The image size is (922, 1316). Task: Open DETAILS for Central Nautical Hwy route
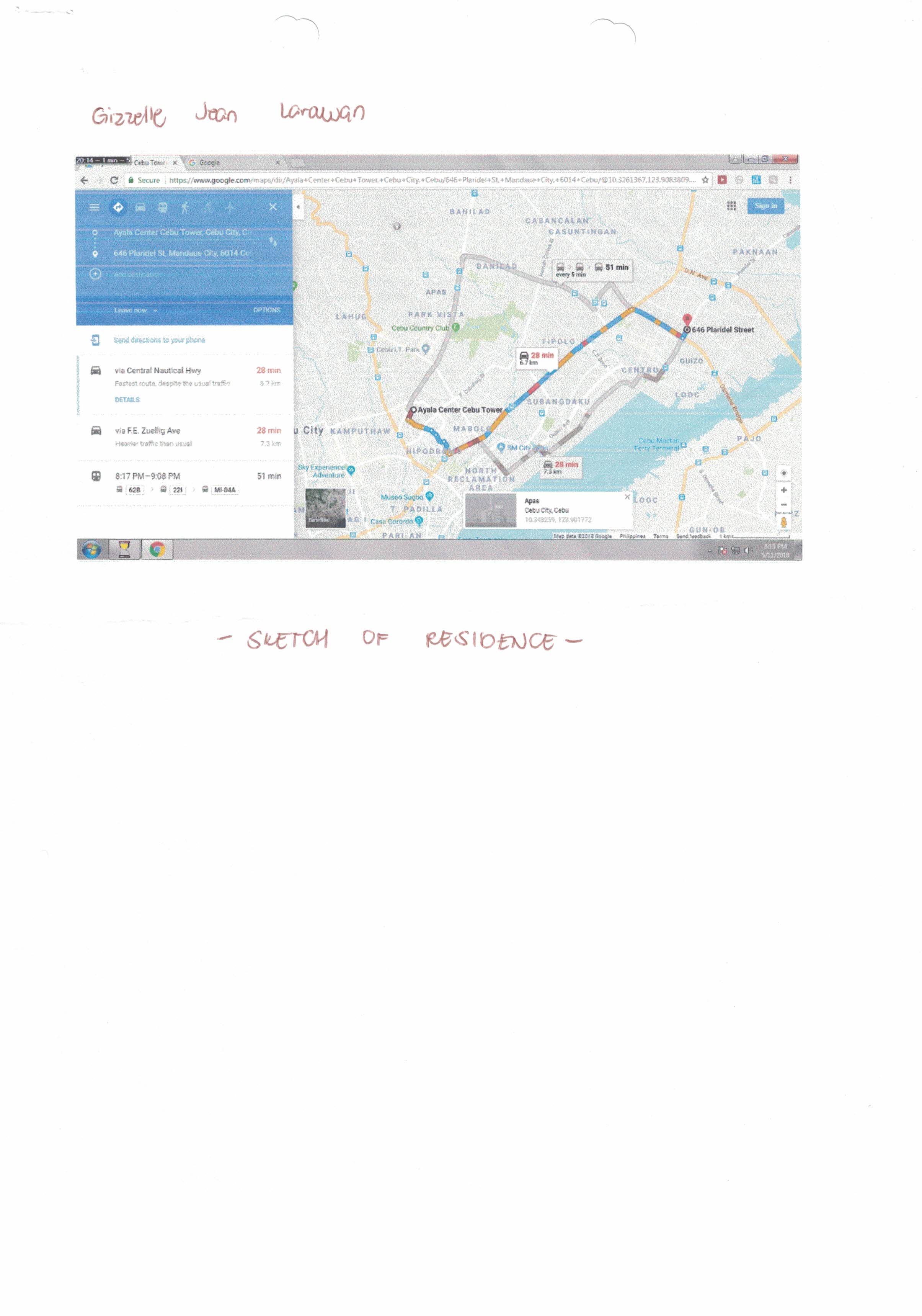pyautogui.click(x=127, y=399)
